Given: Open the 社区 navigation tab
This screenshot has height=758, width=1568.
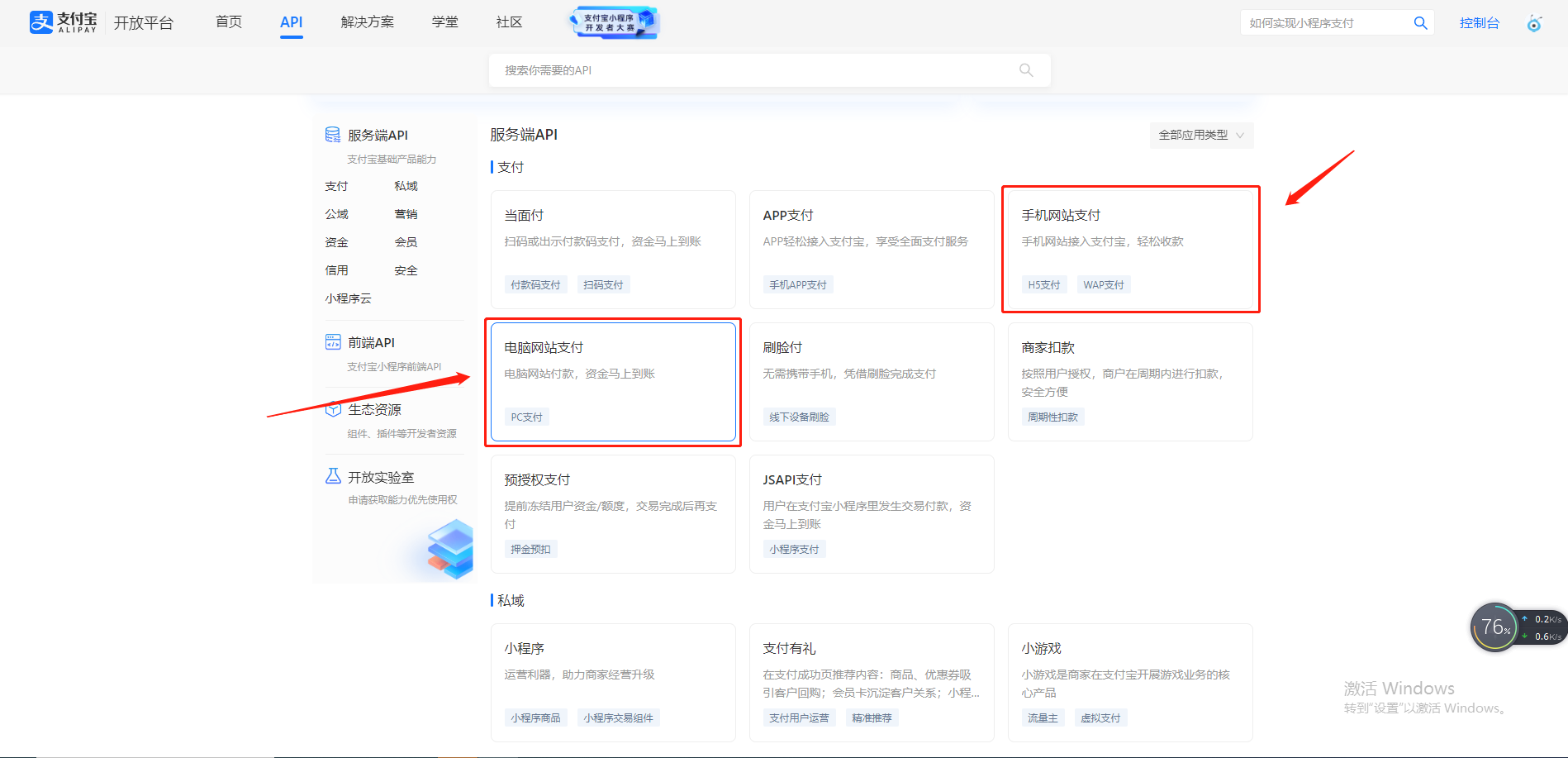Looking at the screenshot, I should 509,22.
